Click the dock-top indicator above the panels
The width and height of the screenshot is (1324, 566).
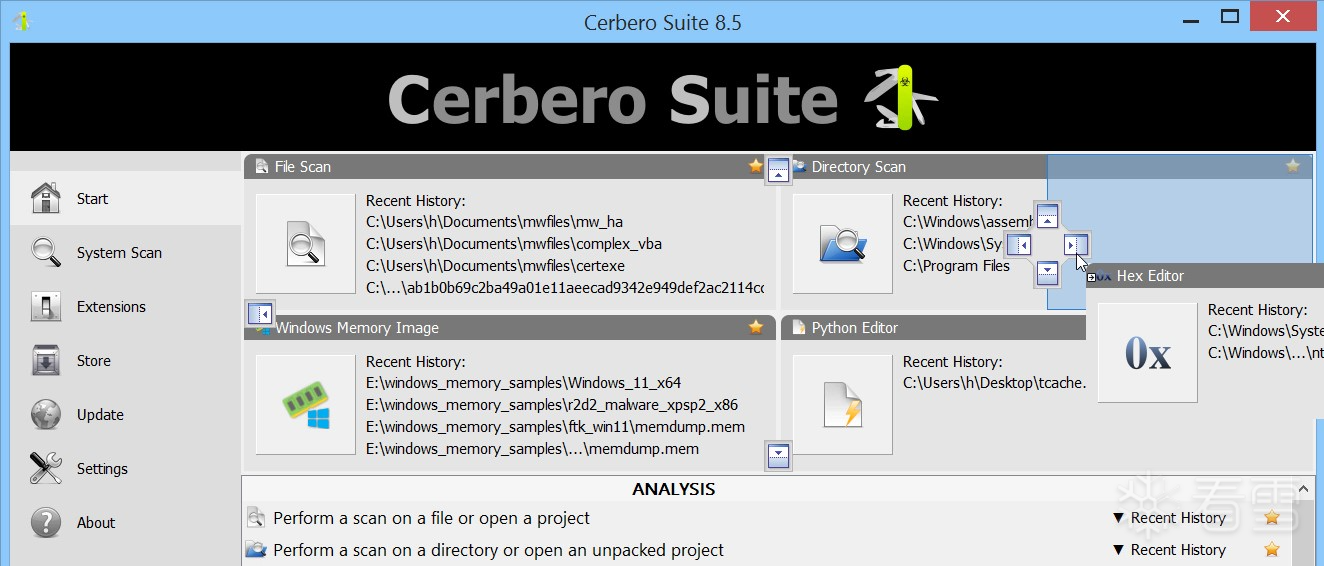[779, 169]
